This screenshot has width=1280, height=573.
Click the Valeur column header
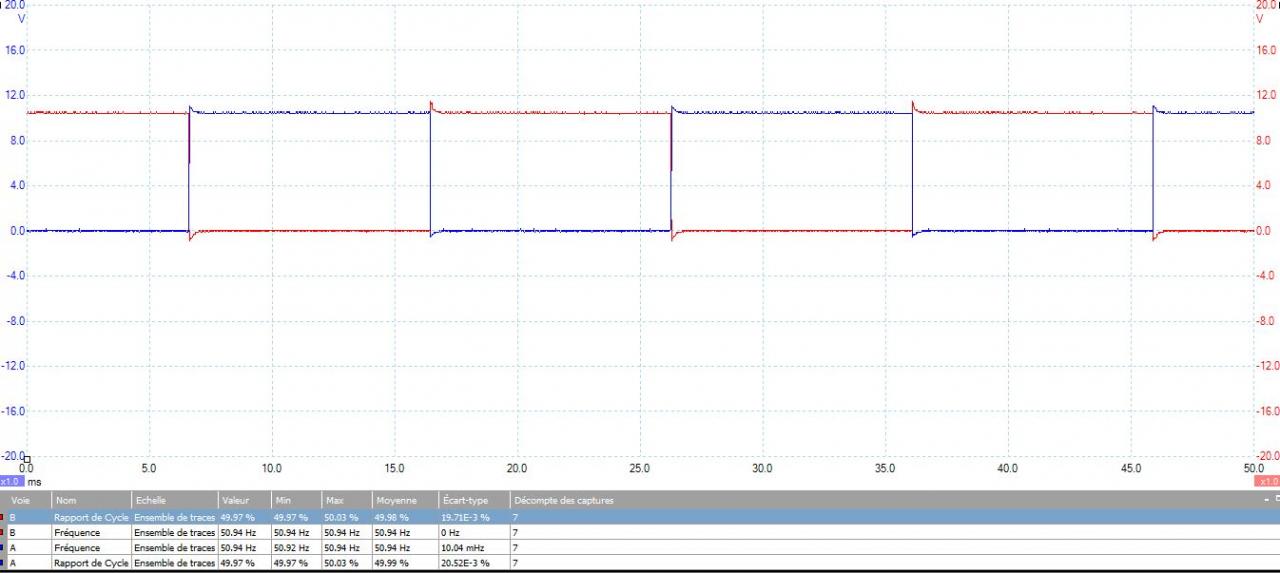click(x=244, y=500)
